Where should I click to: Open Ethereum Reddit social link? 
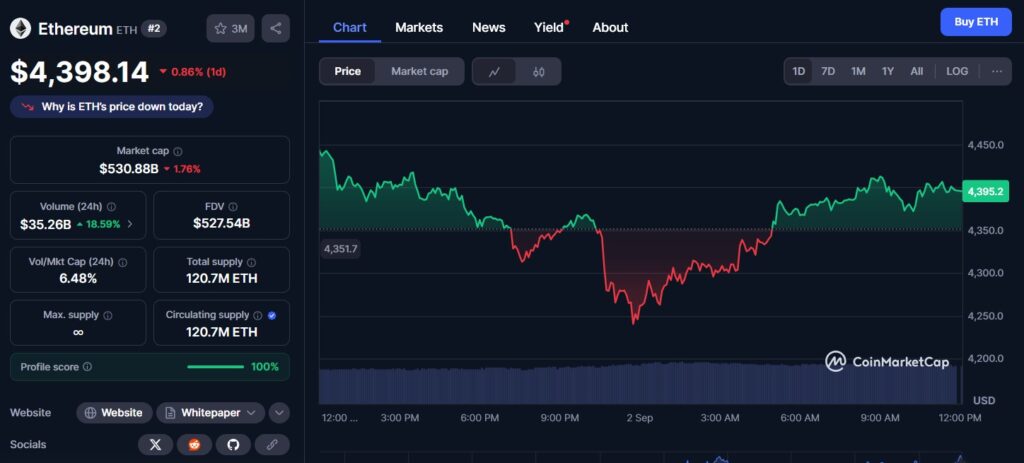coord(195,445)
